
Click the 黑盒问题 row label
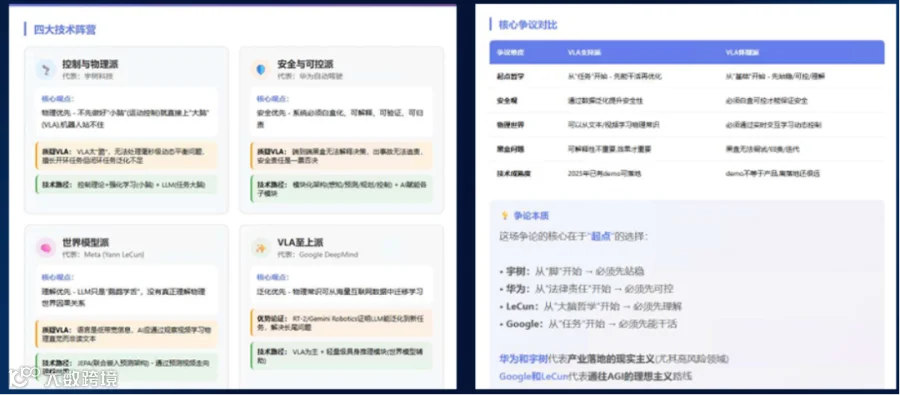coord(510,149)
